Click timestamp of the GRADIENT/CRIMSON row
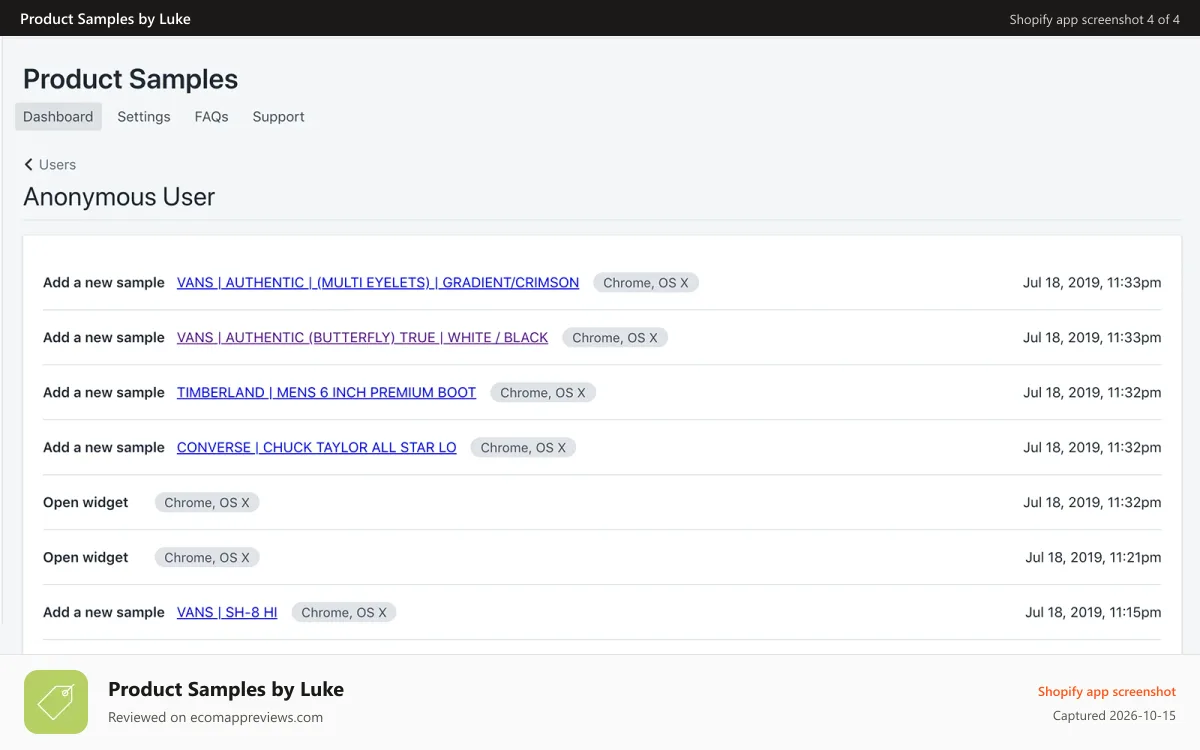1200x750 pixels. point(1092,282)
